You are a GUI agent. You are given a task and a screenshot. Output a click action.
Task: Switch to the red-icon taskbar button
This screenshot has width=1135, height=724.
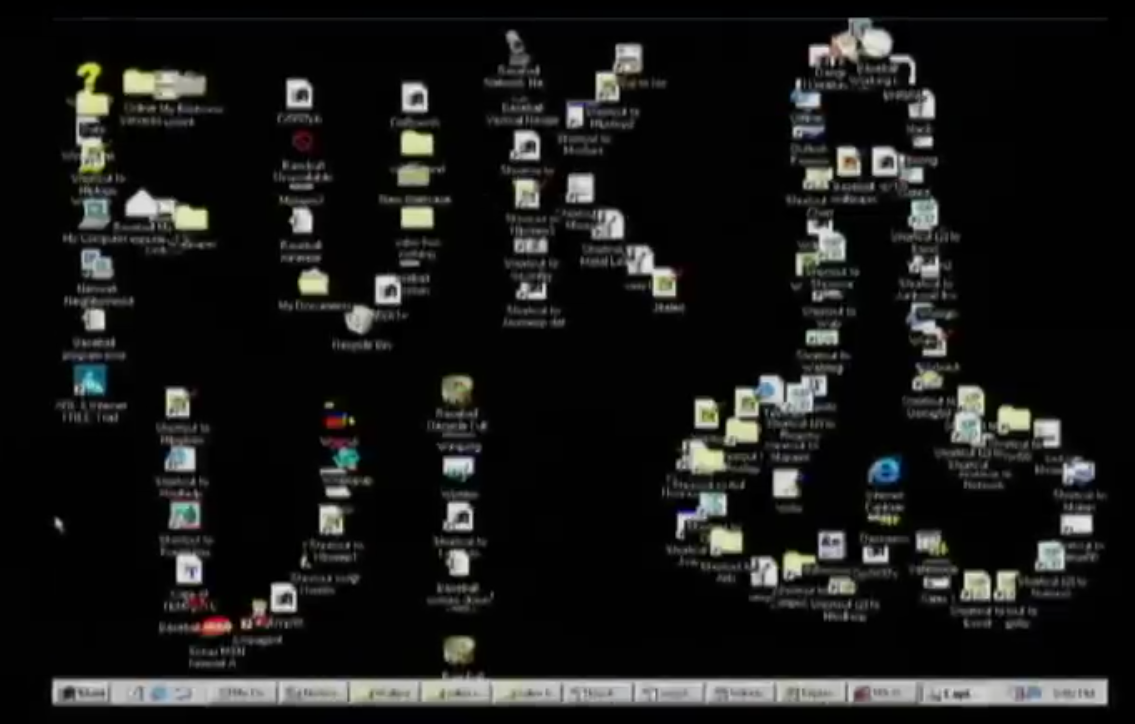coord(881,694)
